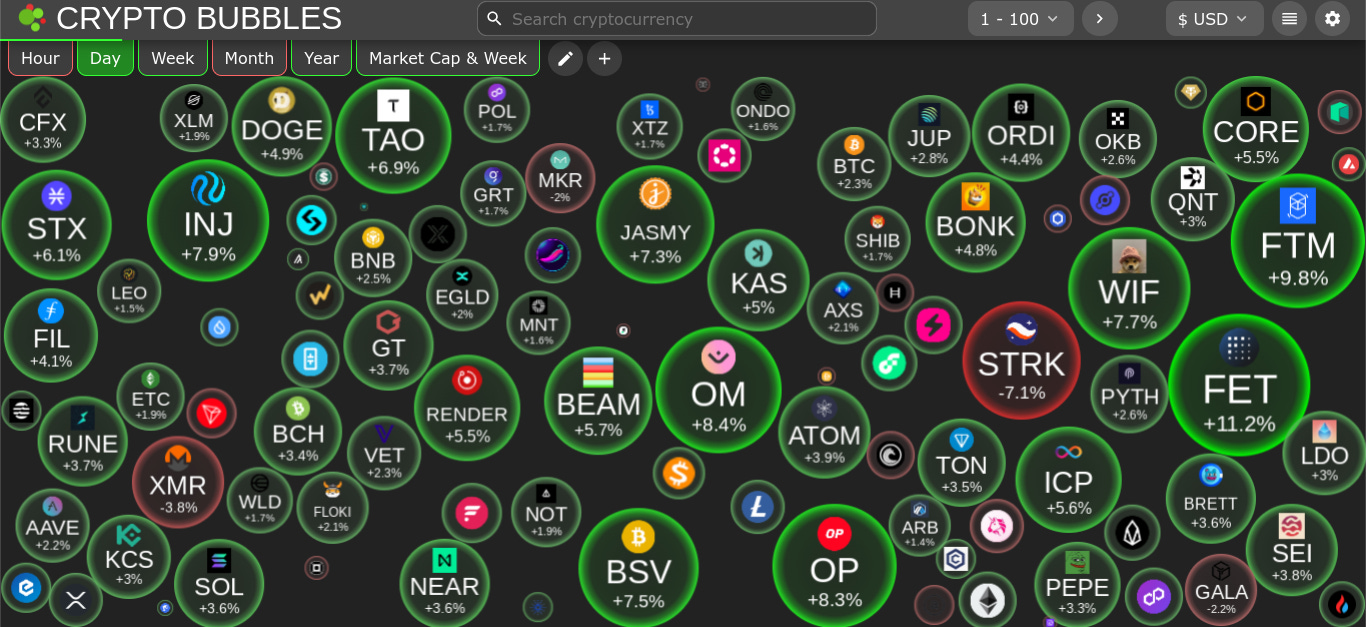
Task: Open the PYTH bubble
Action: (x=1129, y=395)
